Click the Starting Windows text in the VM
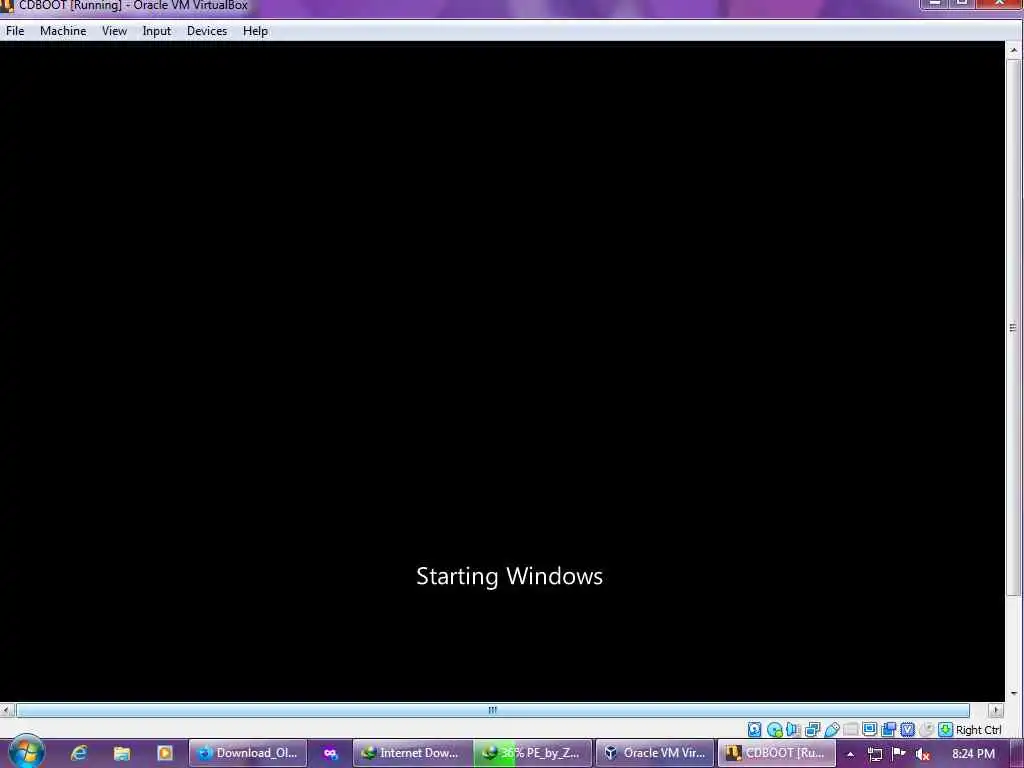This screenshot has height=768, width=1024. point(509,576)
